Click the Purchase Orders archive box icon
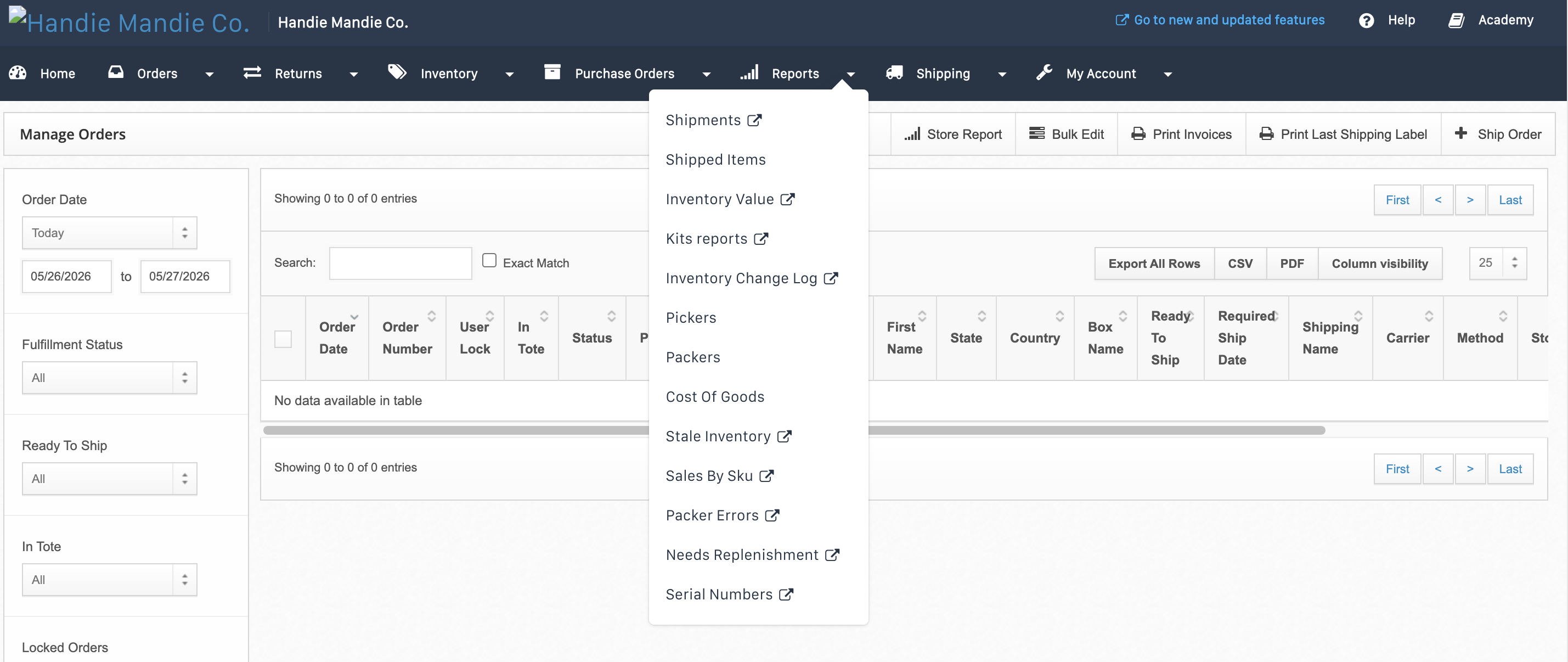The height and width of the screenshot is (662, 1568). (552, 72)
